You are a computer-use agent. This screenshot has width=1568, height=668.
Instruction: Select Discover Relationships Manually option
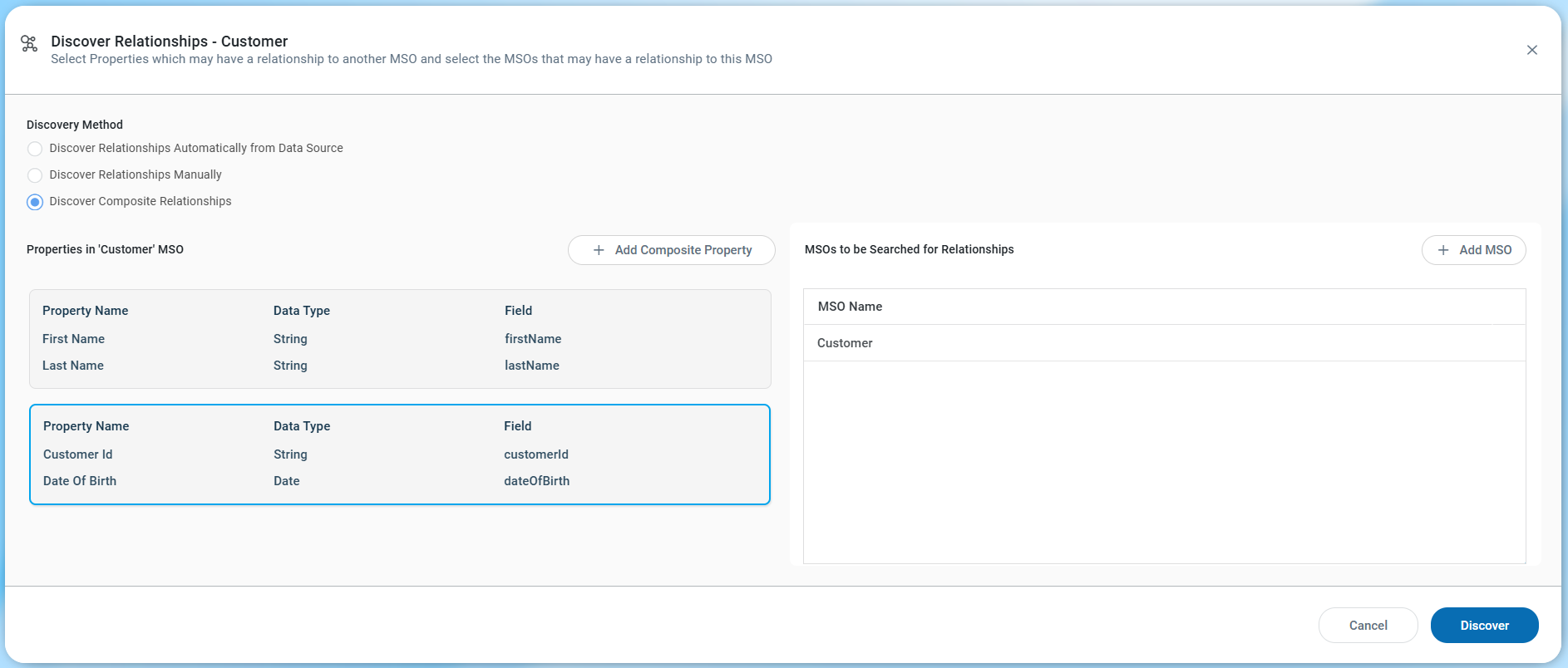(x=35, y=175)
